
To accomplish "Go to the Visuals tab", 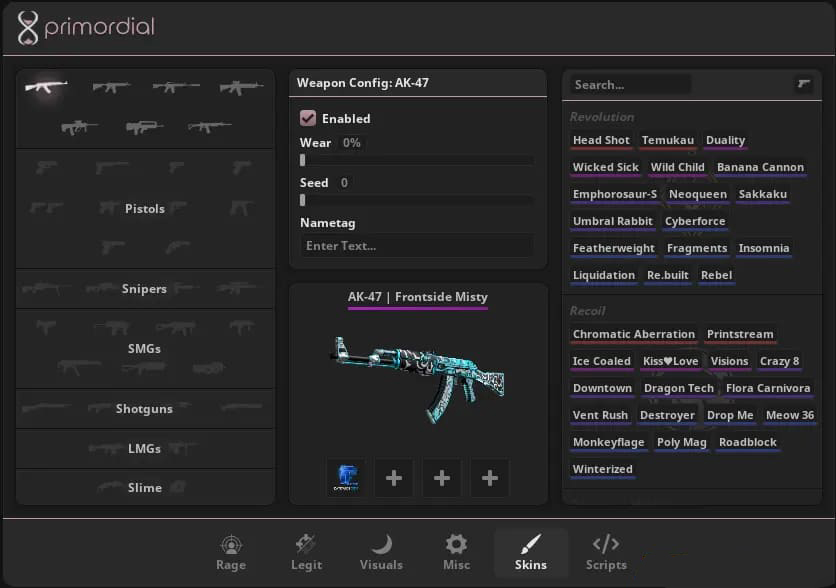I will click(x=381, y=553).
